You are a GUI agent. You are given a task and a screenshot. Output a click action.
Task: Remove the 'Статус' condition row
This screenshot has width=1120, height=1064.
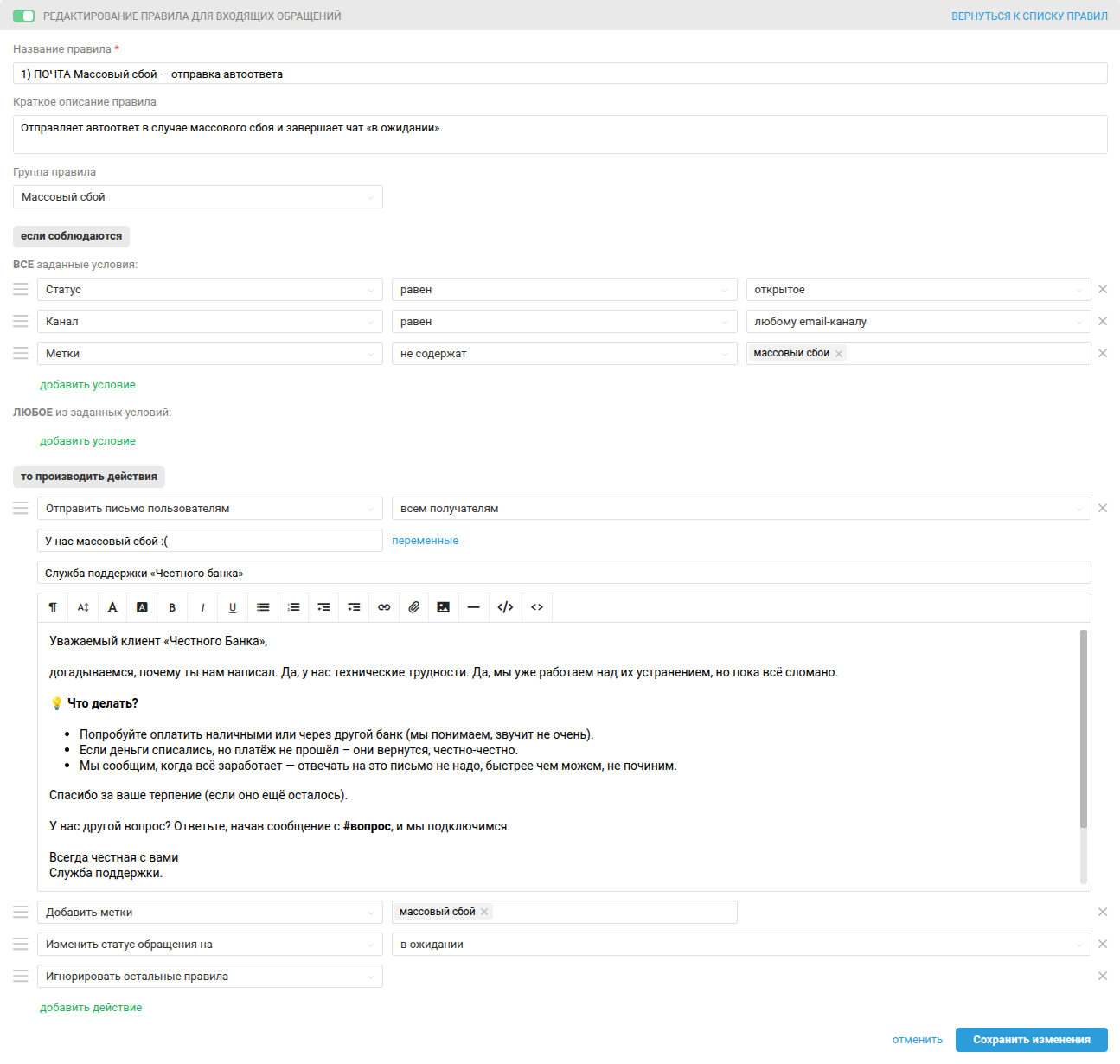coord(1103,289)
